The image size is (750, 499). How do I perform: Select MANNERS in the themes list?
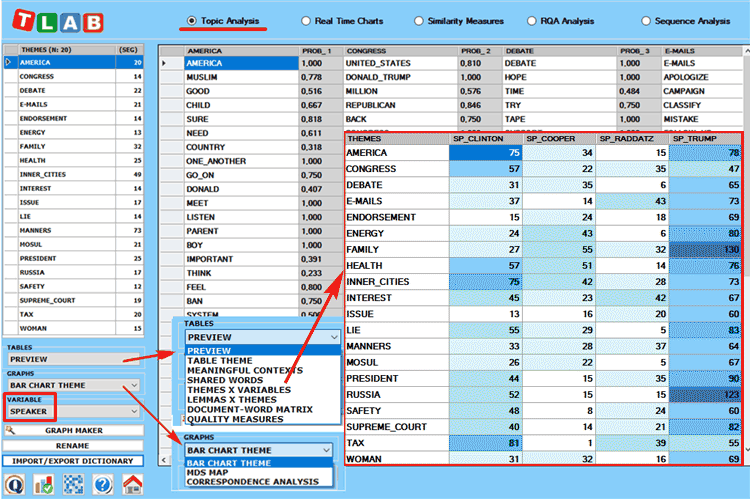click(67, 230)
